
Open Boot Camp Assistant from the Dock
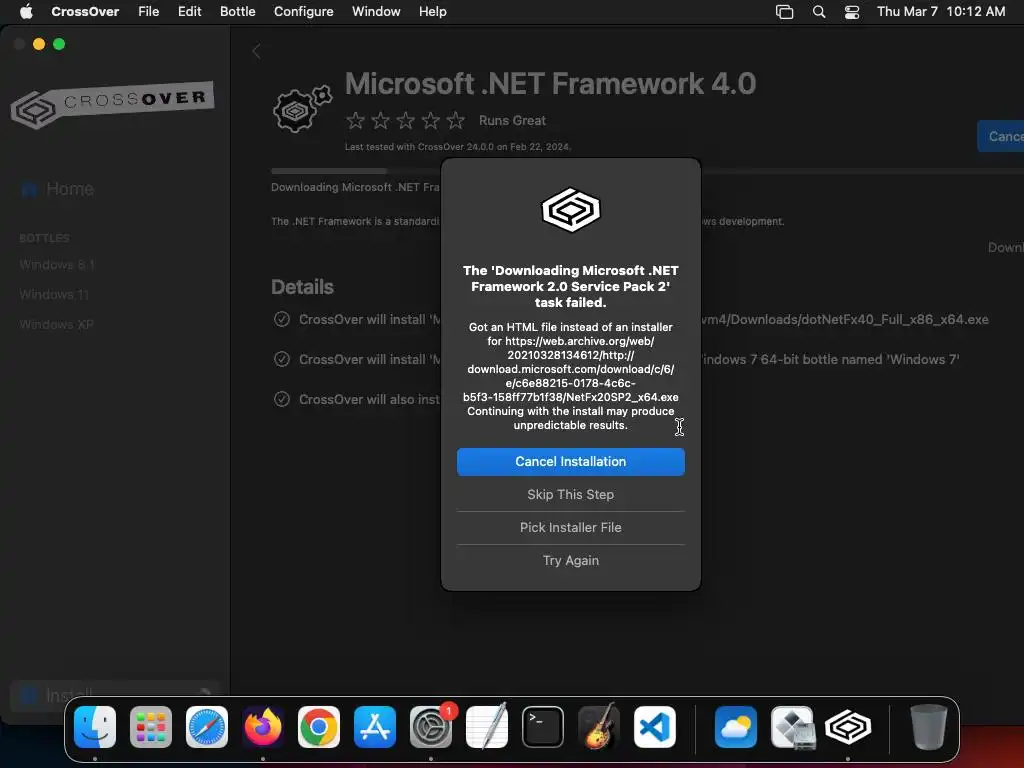[x=792, y=727]
